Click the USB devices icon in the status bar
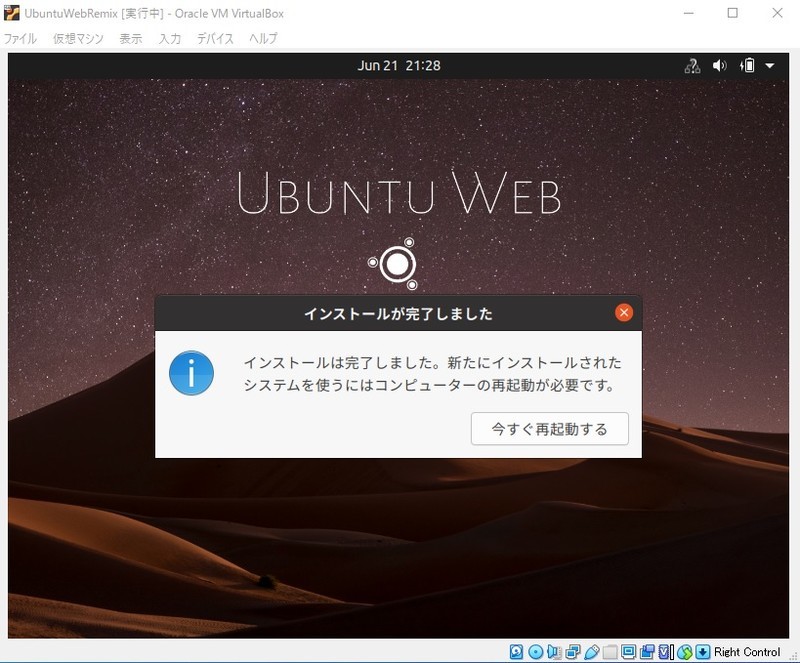The image size is (800, 663). (x=592, y=652)
